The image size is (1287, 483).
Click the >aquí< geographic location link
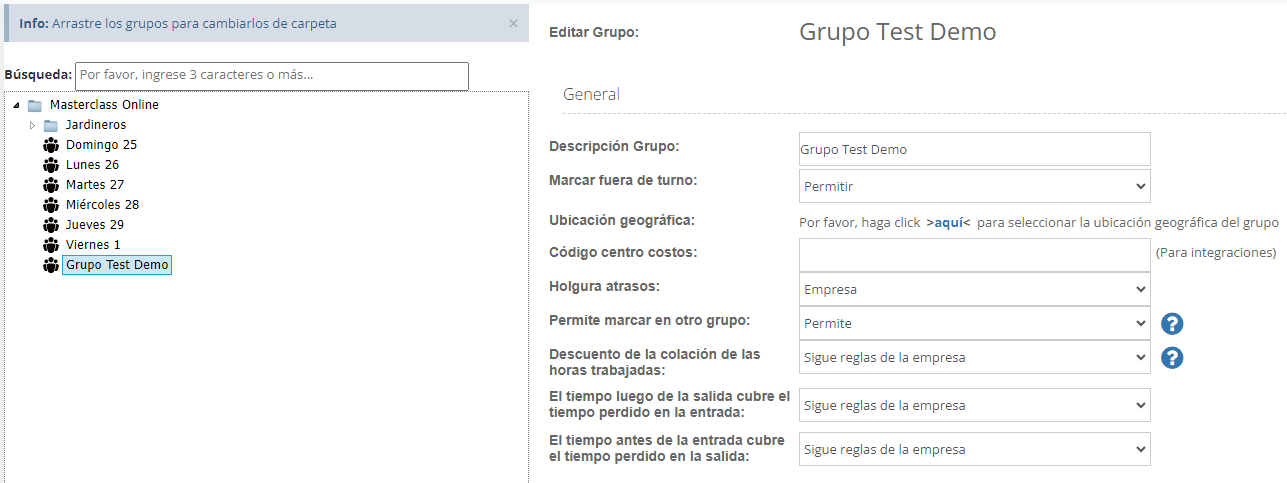click(x=948, y=223)
